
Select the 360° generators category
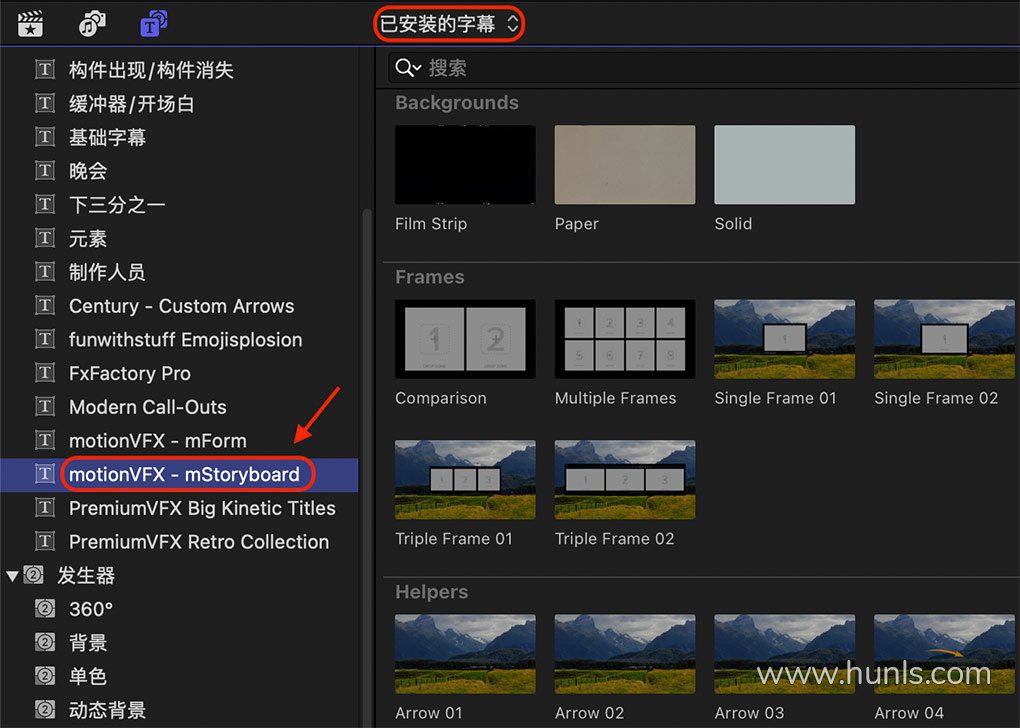click(179, 610)
